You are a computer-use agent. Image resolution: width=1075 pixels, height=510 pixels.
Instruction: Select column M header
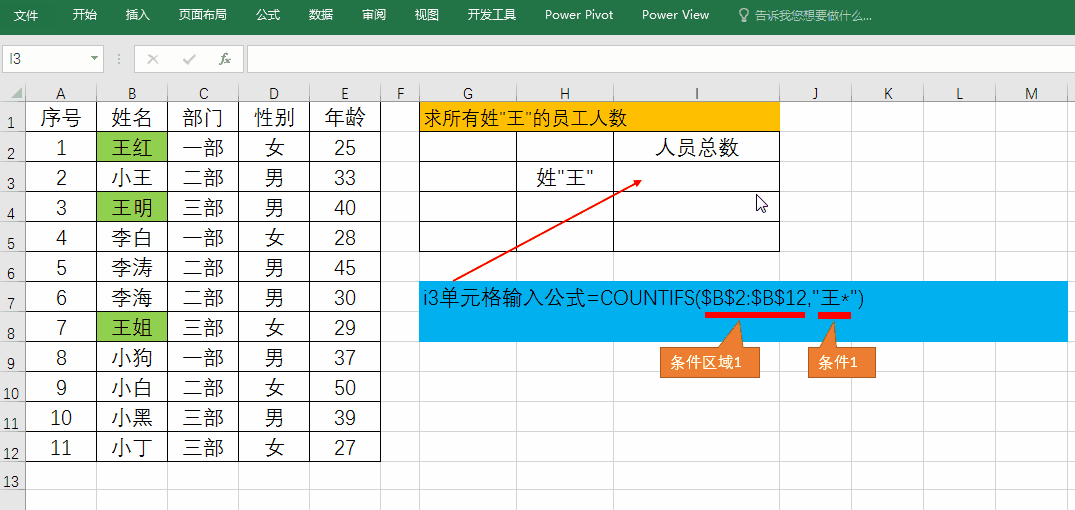coord(1031,93)
